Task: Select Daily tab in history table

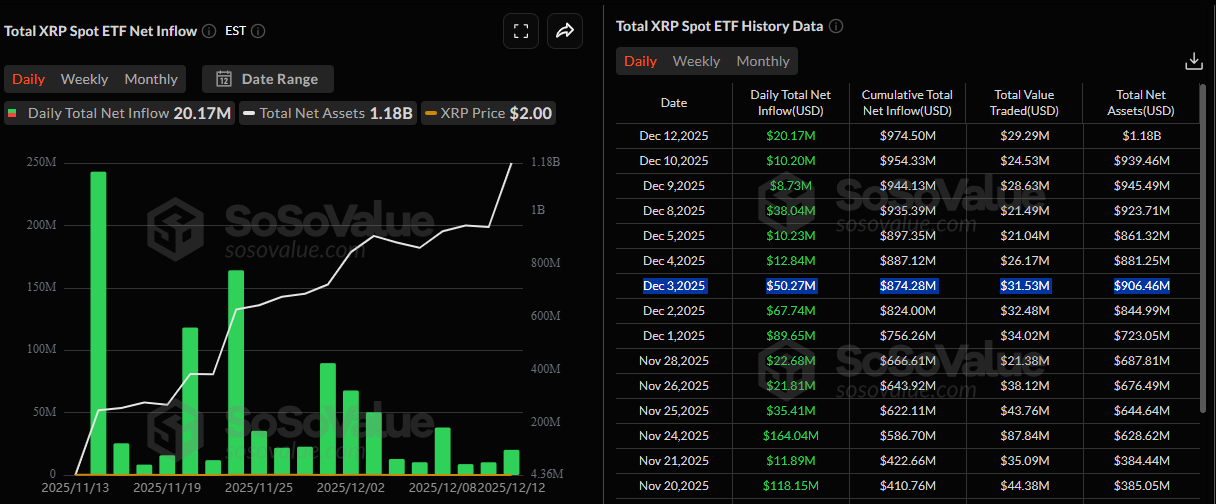Action: (640, 61)
